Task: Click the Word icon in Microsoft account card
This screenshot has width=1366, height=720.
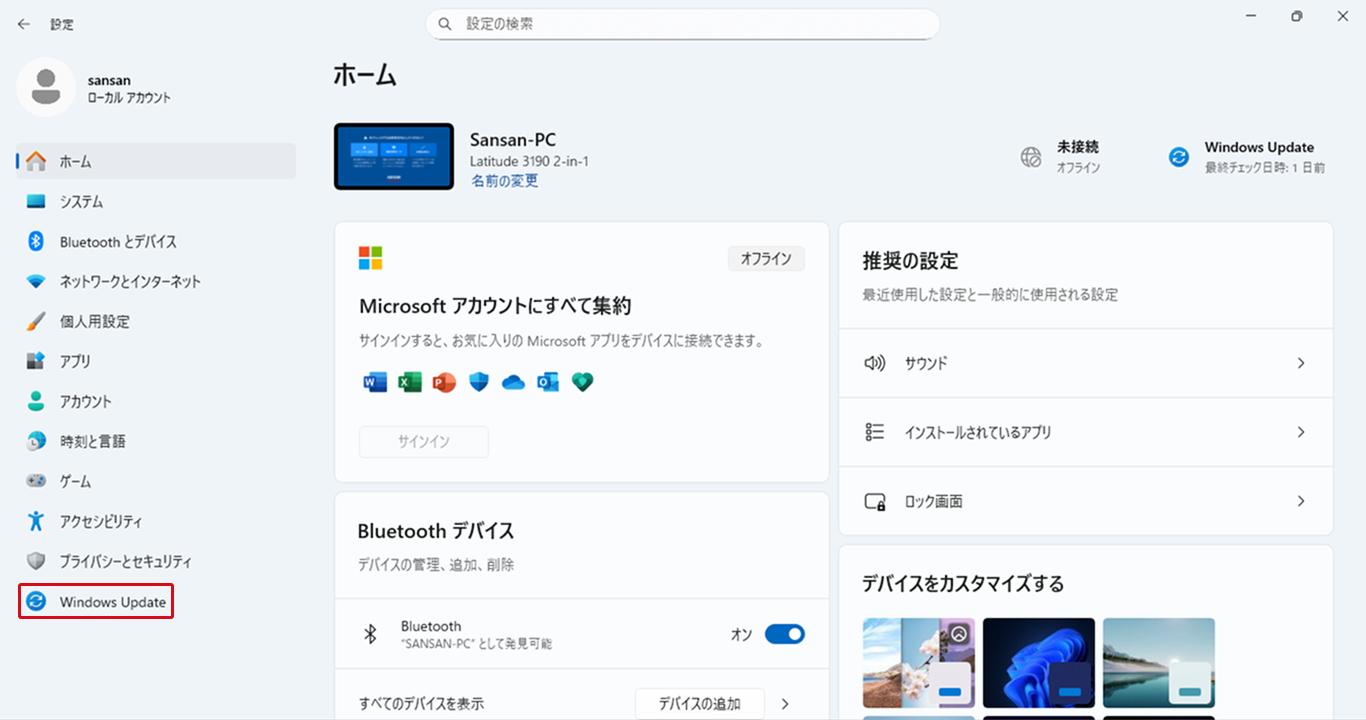Action: [375, 382]
